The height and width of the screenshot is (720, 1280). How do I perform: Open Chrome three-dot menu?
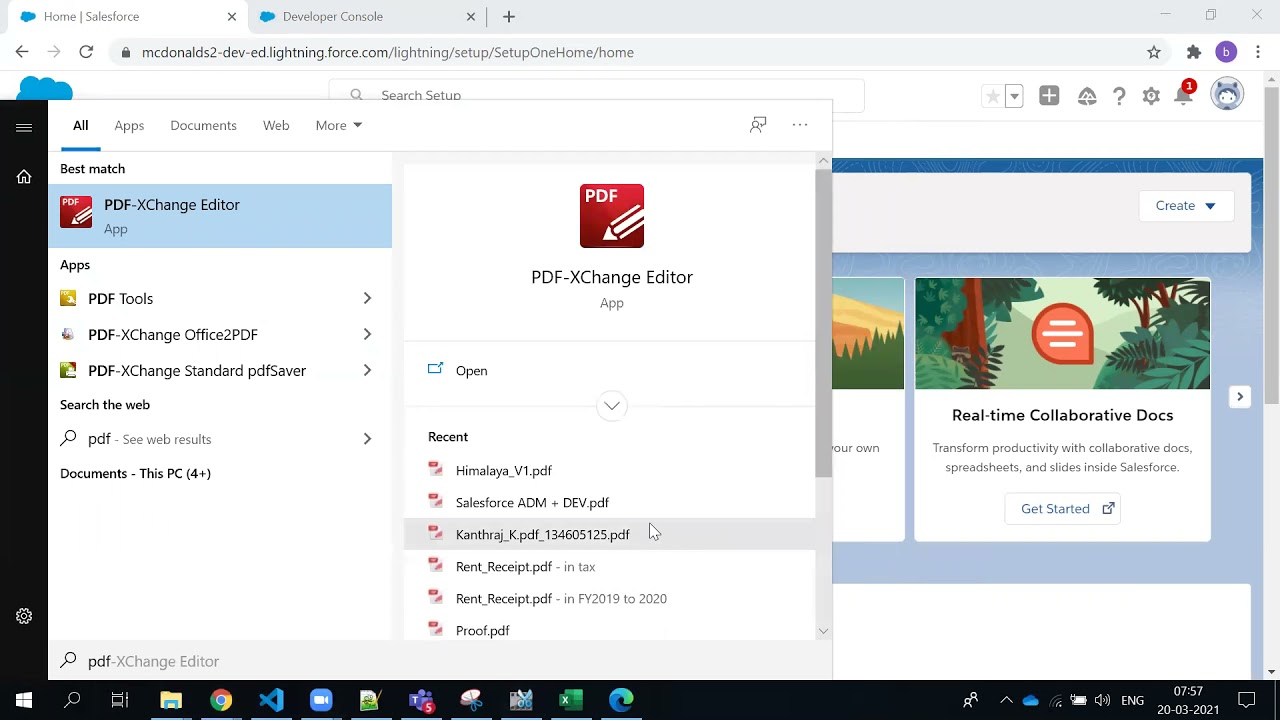(x=1258, y=52)
